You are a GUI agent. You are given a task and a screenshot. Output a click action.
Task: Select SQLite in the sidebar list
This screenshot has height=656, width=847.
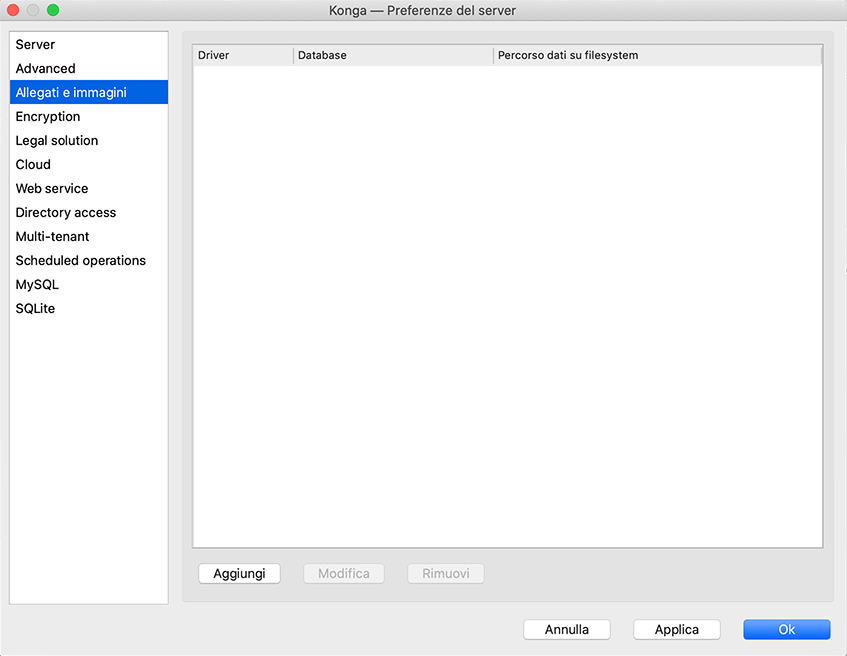(35, 309)
